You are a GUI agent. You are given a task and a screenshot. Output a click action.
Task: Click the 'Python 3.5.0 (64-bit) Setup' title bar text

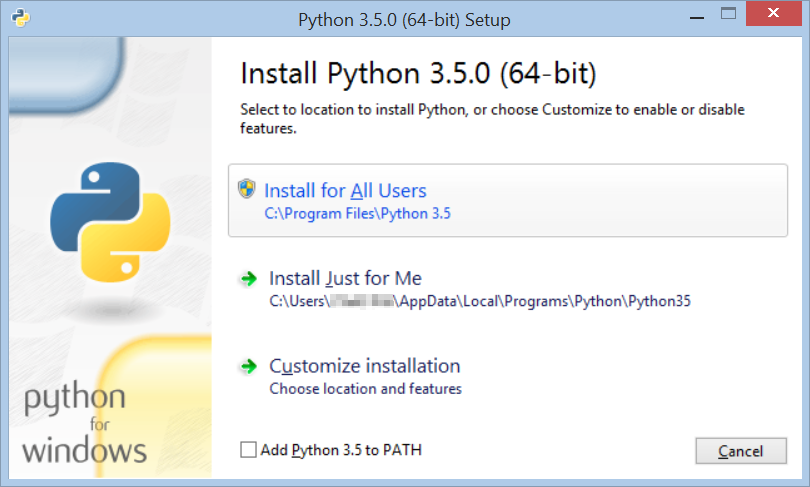point(404,19)
